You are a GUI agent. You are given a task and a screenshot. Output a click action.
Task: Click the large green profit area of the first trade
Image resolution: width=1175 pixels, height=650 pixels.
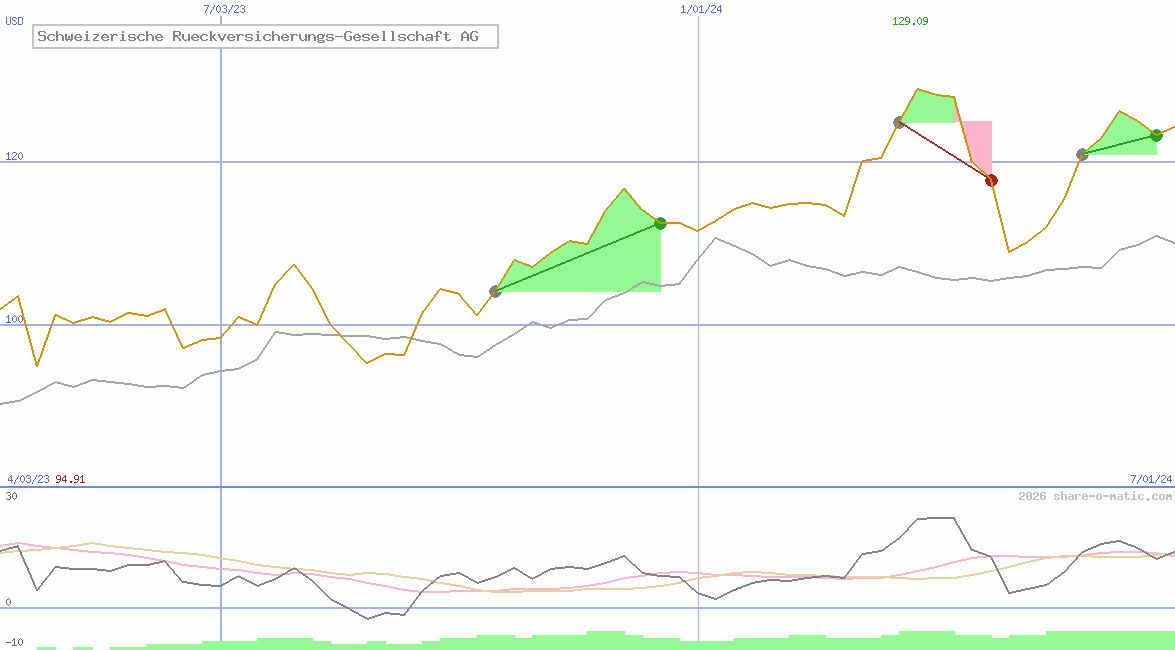pos(610,260)
